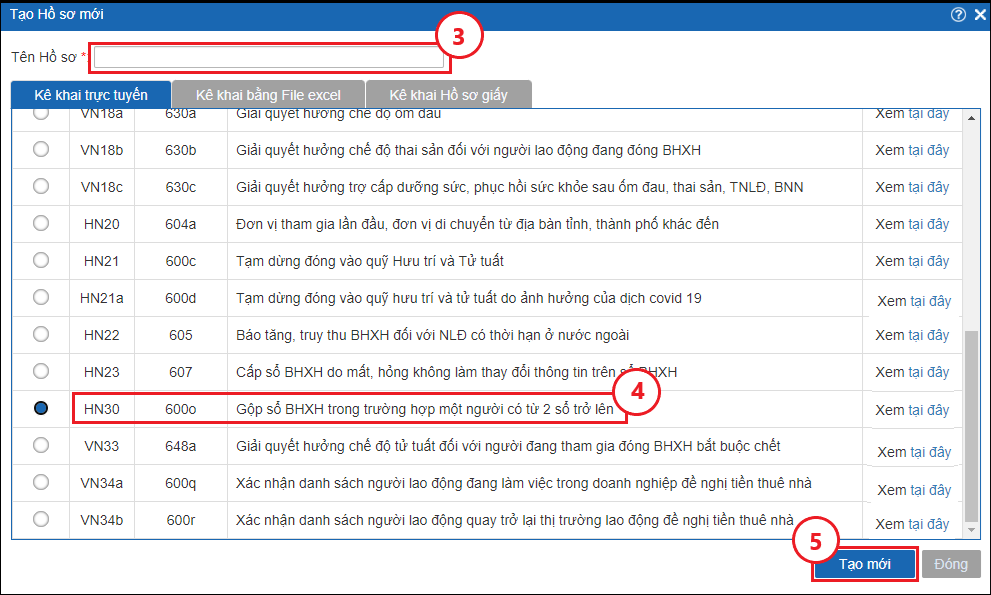Image resolution: width=991 pixels, height=595 pixels.
Task: Follow 'tại đây' link in HN20 row
Action: [x=928, y=224]
